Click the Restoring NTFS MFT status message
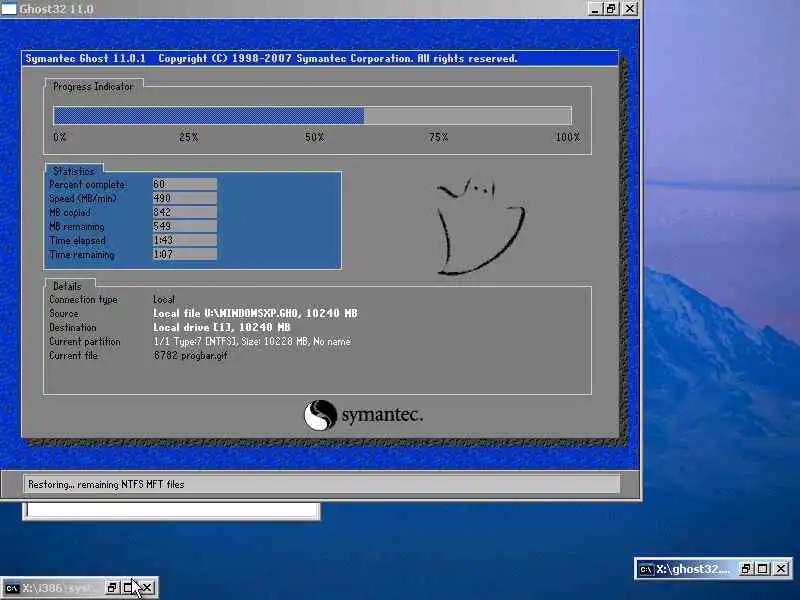Screen dimensions: 800x600 point(106,484)
